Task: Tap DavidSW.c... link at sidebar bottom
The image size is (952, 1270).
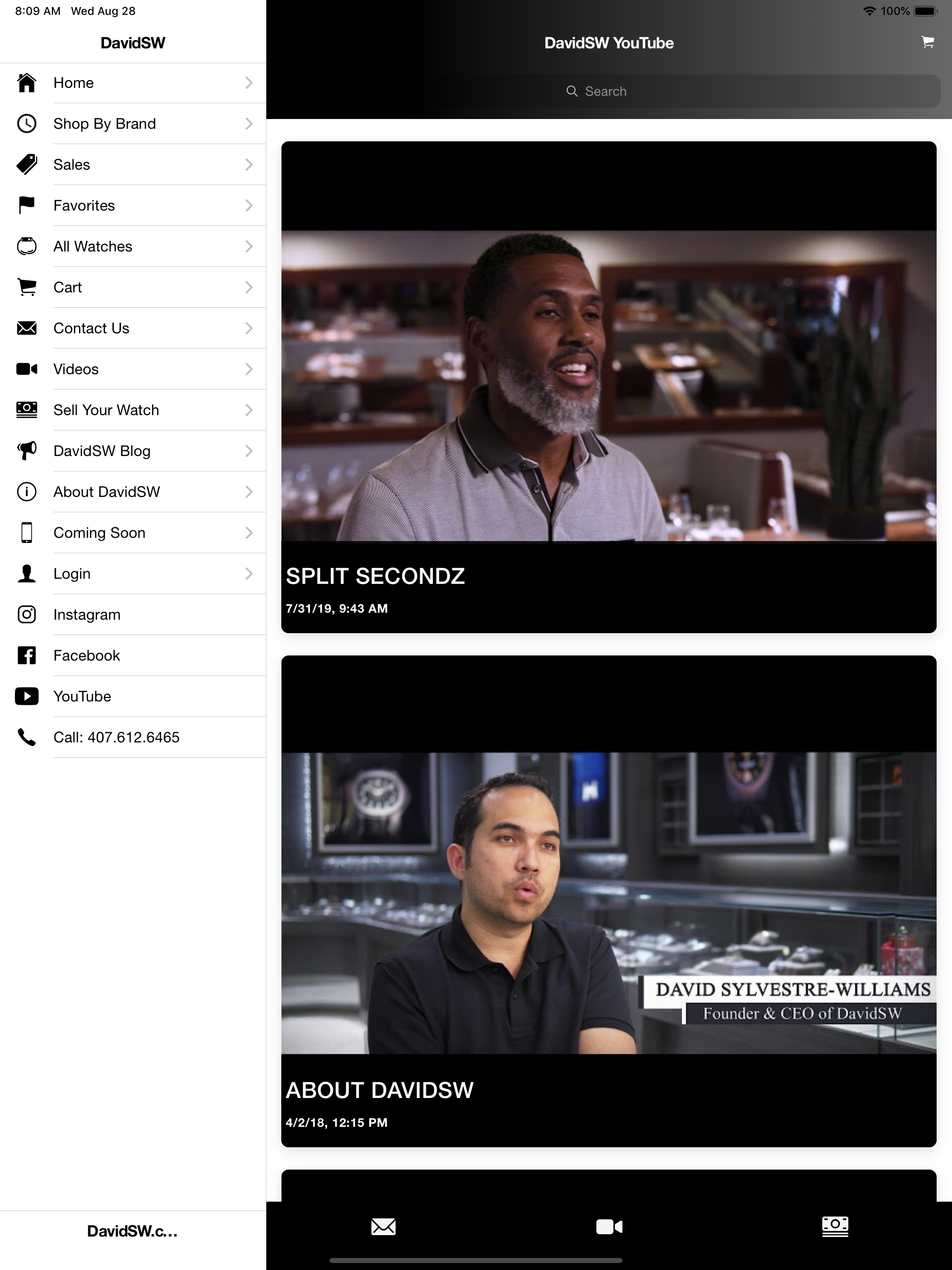Action: pyautogui.click(x=132, y=1231)
